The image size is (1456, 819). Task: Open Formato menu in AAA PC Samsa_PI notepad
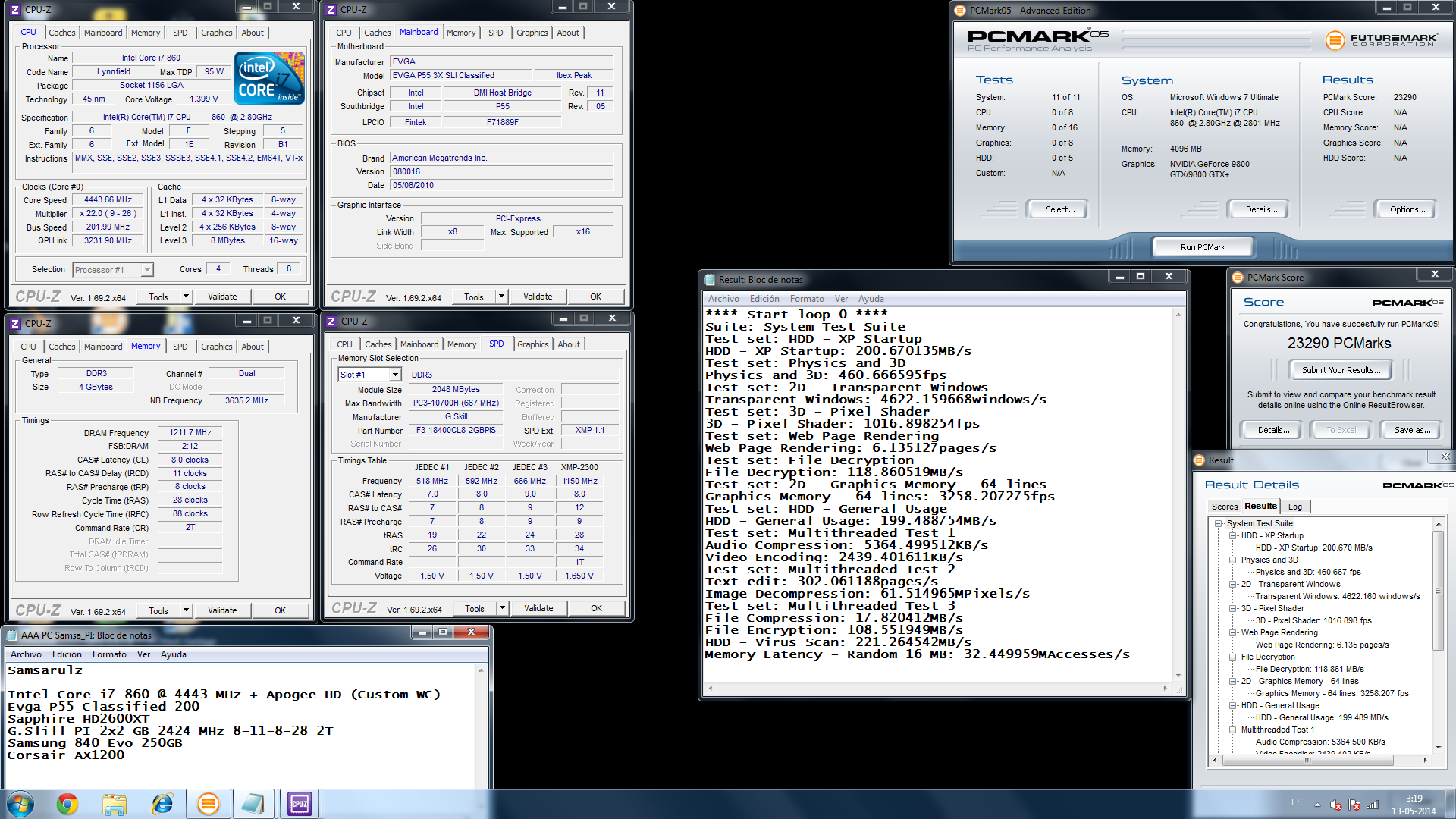109,654
